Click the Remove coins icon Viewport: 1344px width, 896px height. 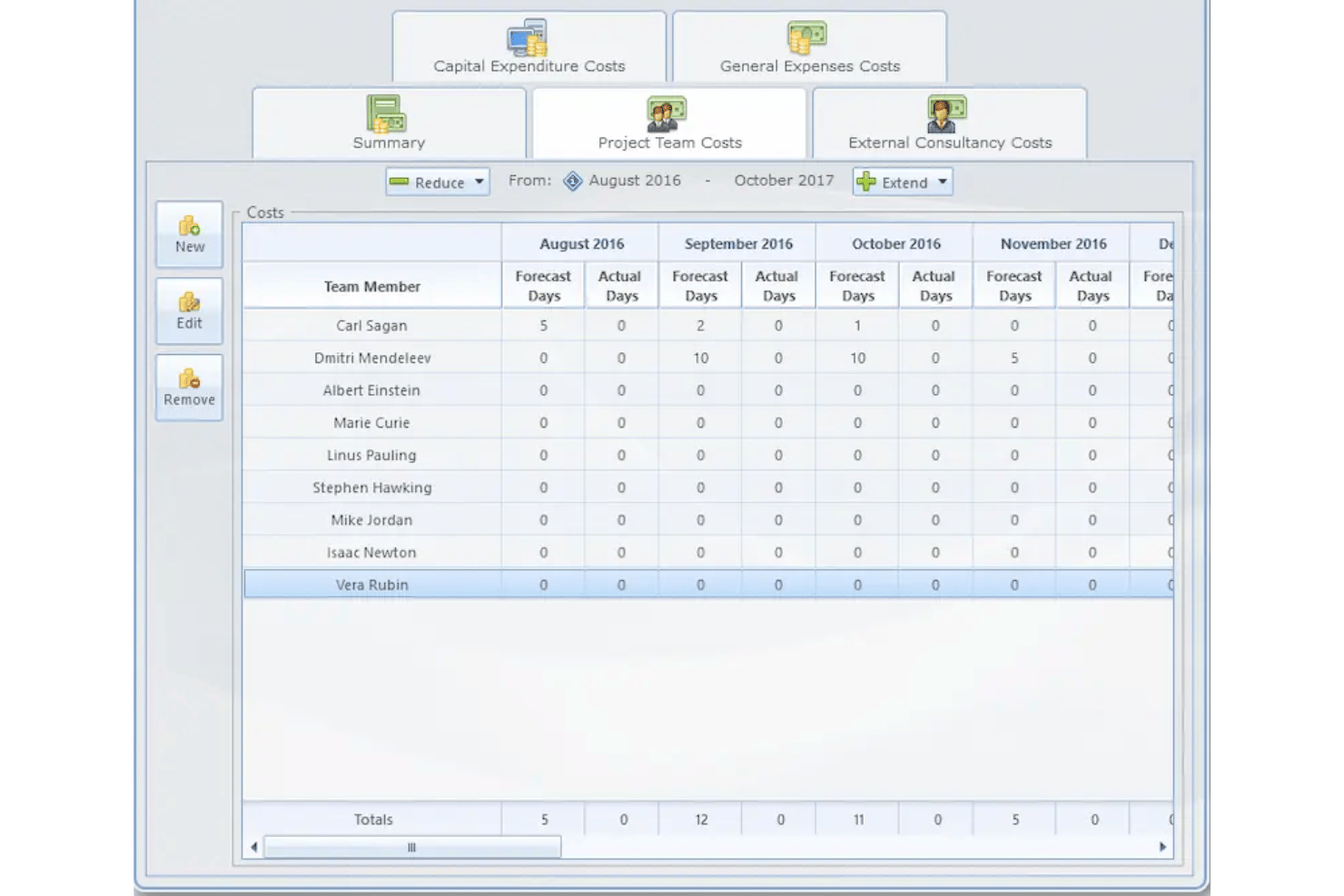click(189, 378)
